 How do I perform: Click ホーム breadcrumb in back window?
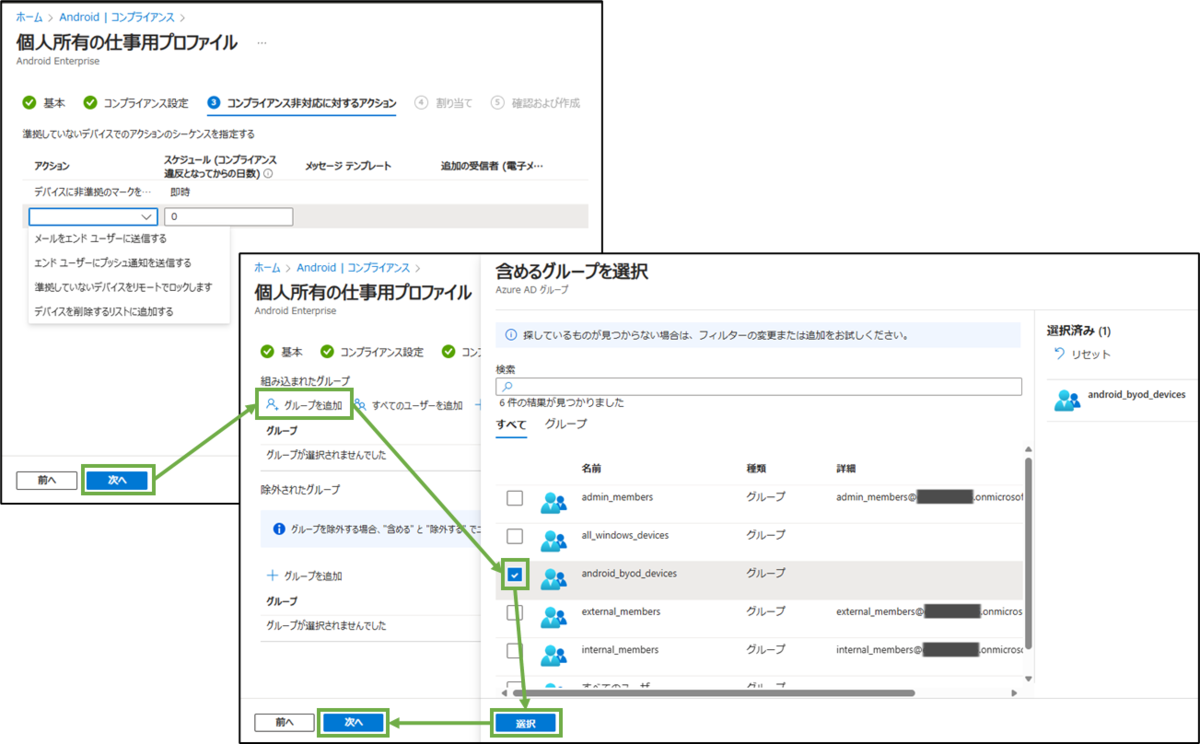click(x=29, y=17)
